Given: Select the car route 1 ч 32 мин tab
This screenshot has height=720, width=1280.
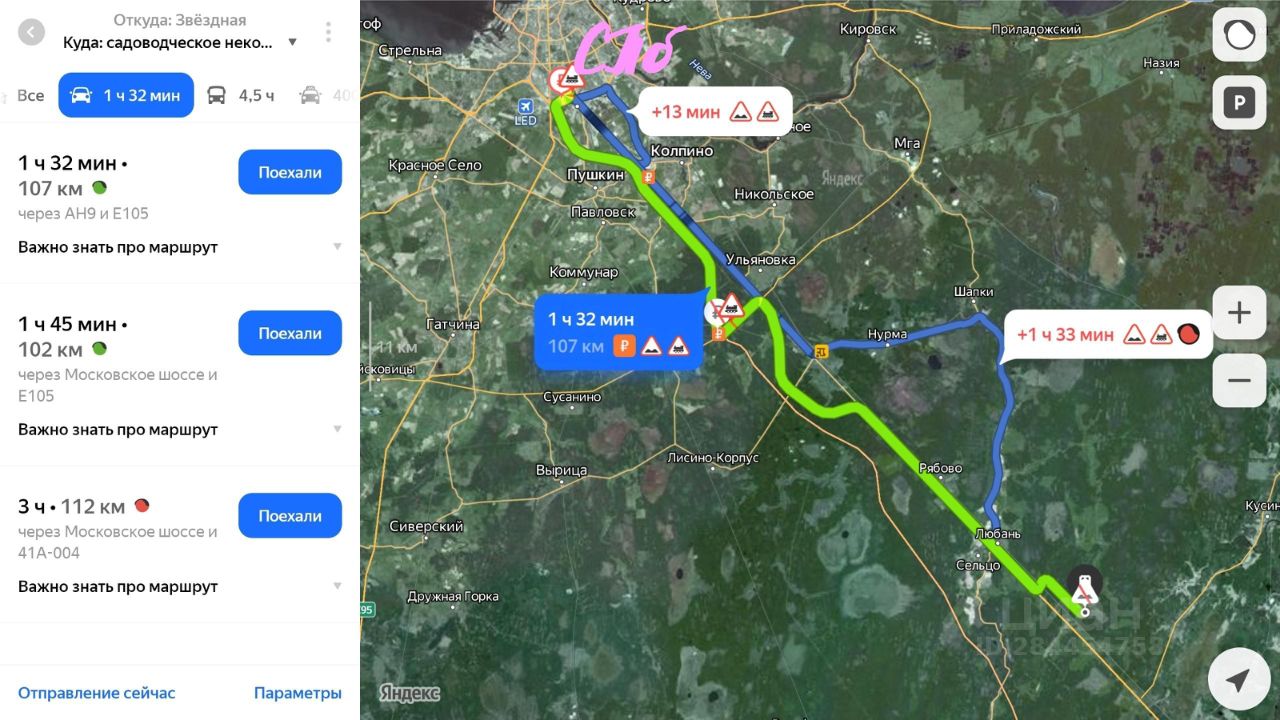Looking at the screenshot, I should (126, 95).
